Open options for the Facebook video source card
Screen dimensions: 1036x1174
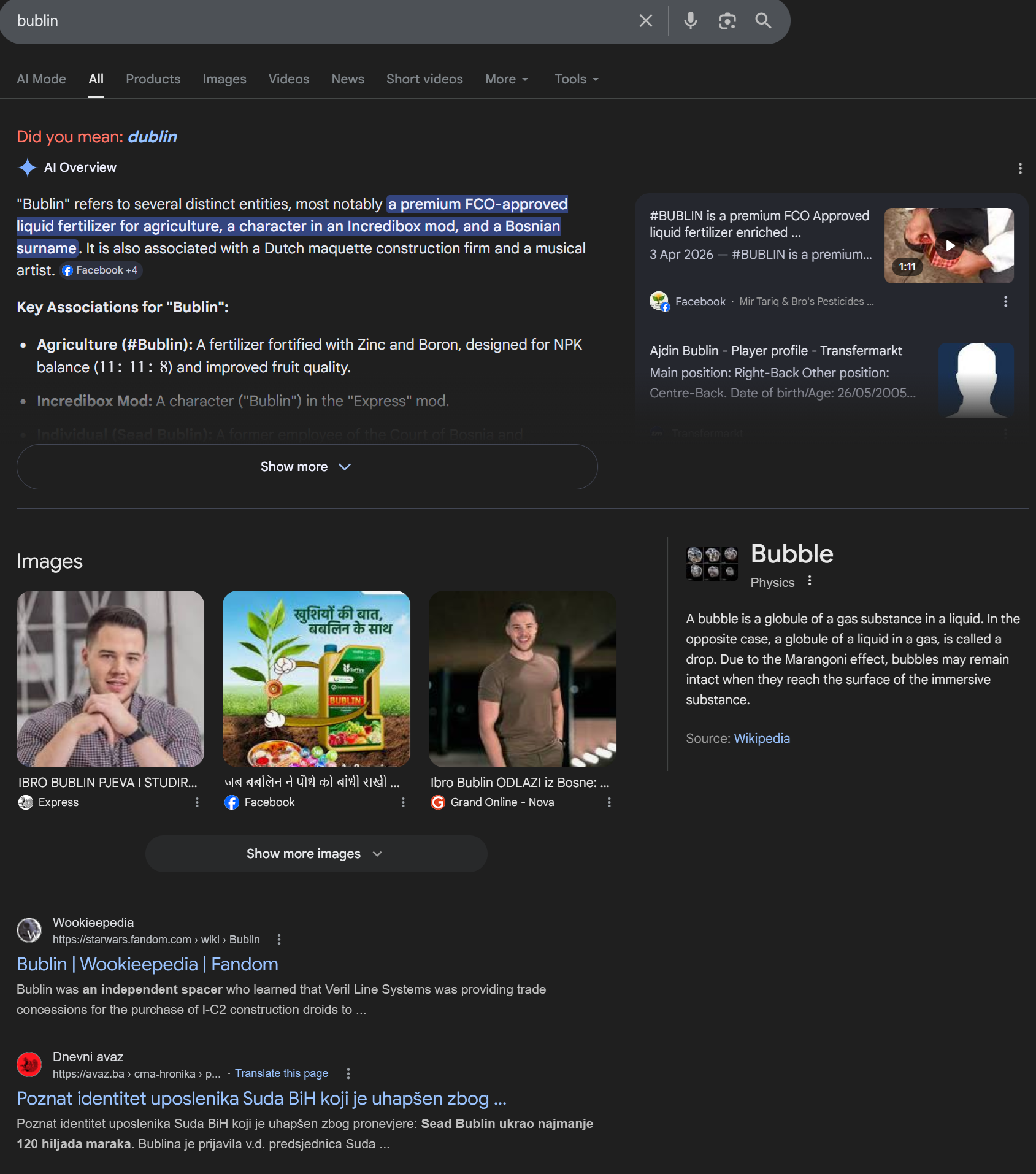pos(1005,302)
